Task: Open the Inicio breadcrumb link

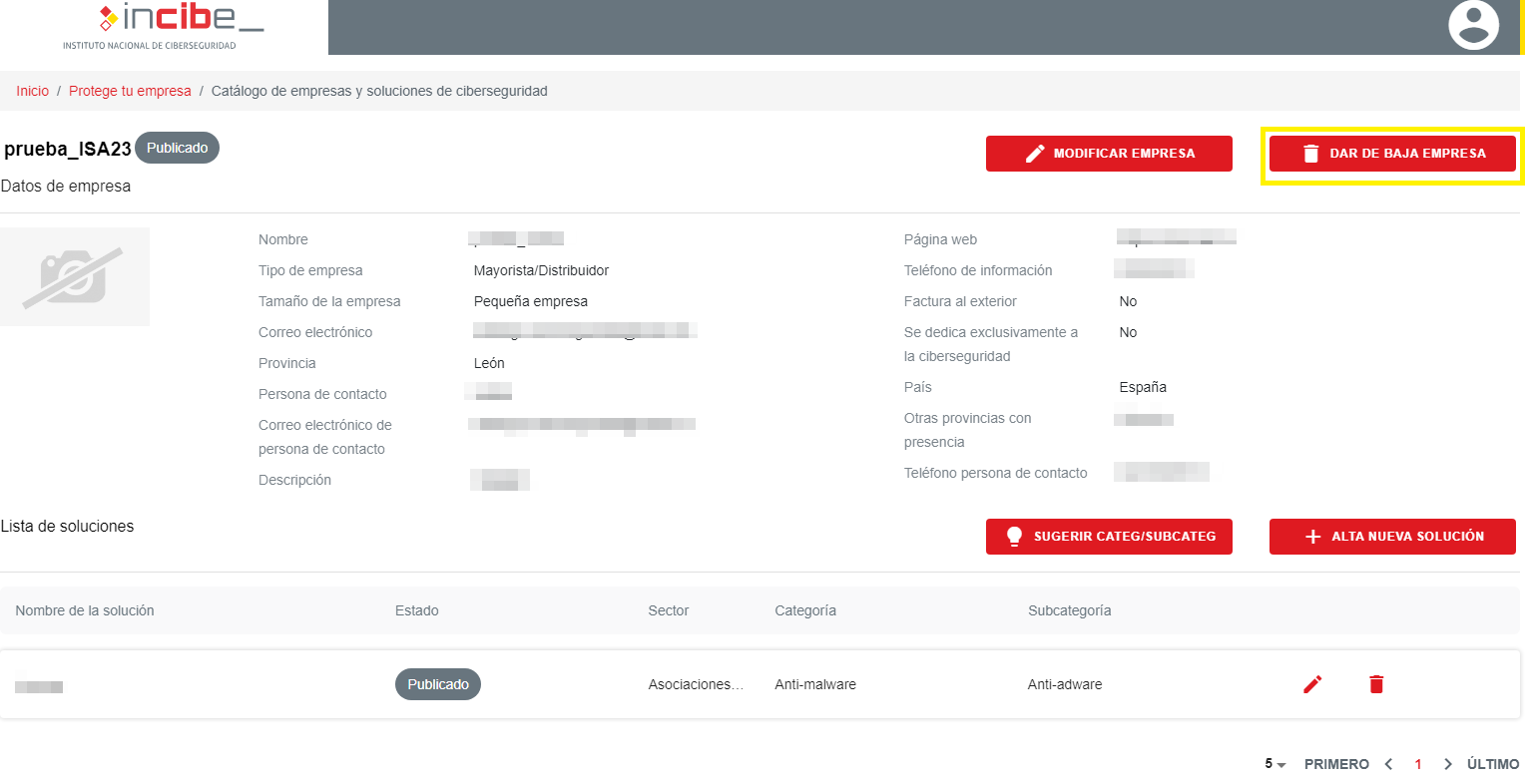Action: pyautogui.click(x=32, y=91)
